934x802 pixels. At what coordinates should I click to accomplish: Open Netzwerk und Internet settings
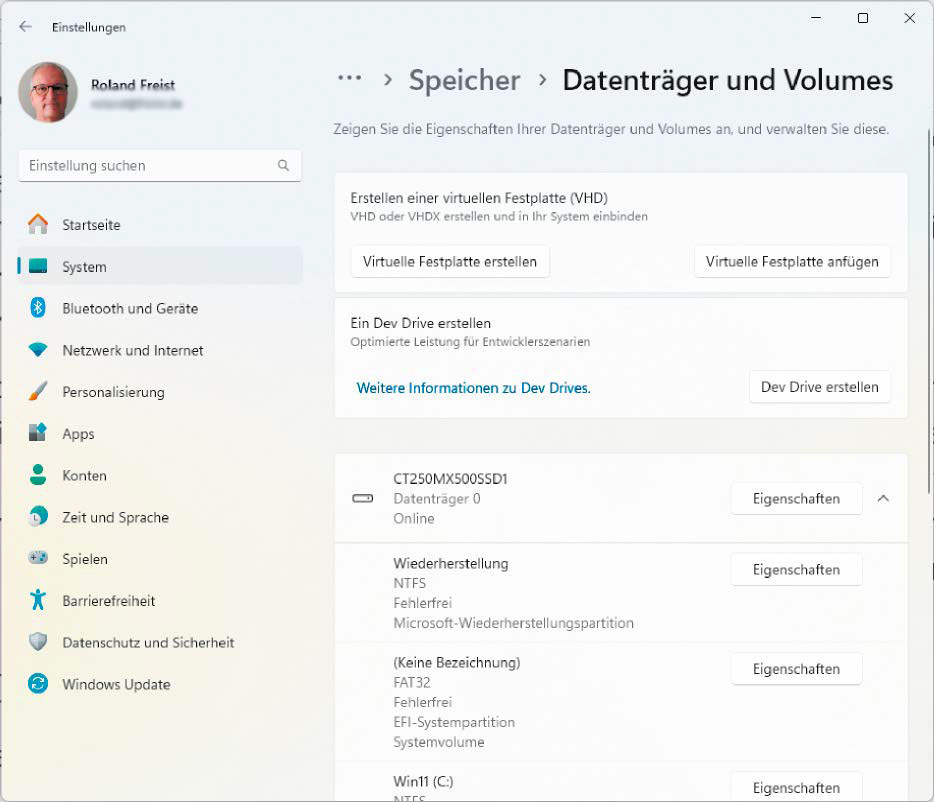[160, 350]
